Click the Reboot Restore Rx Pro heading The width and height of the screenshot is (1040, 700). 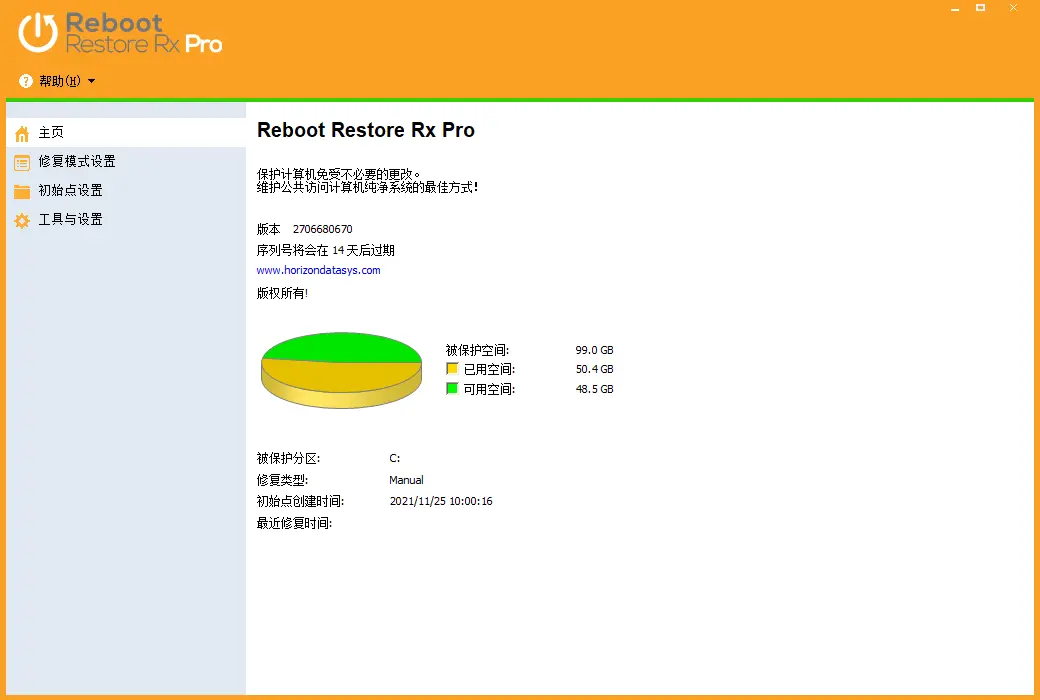tap(366, 130)
